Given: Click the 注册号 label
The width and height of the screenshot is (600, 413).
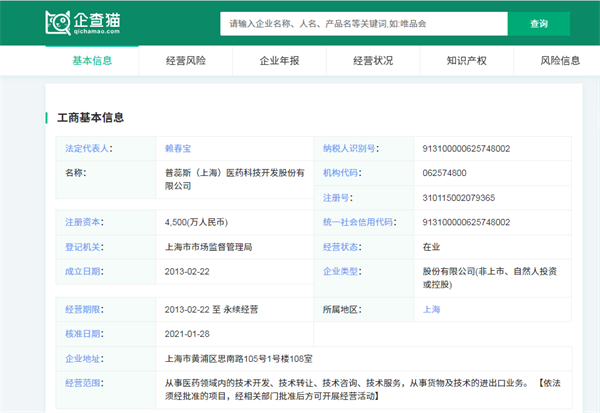Looking at the screenshot, I should coord(338,198).
